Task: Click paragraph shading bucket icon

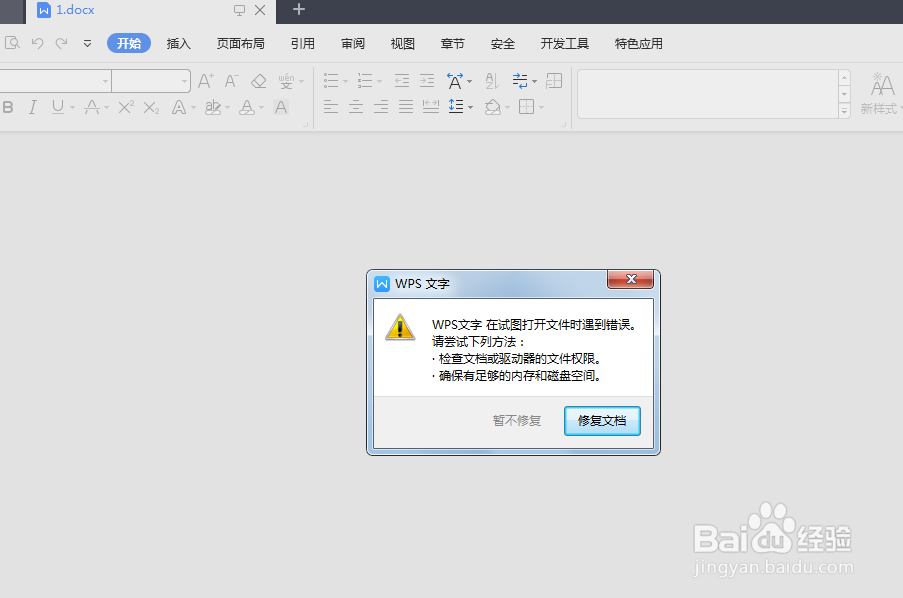Action: coord(492,107)
